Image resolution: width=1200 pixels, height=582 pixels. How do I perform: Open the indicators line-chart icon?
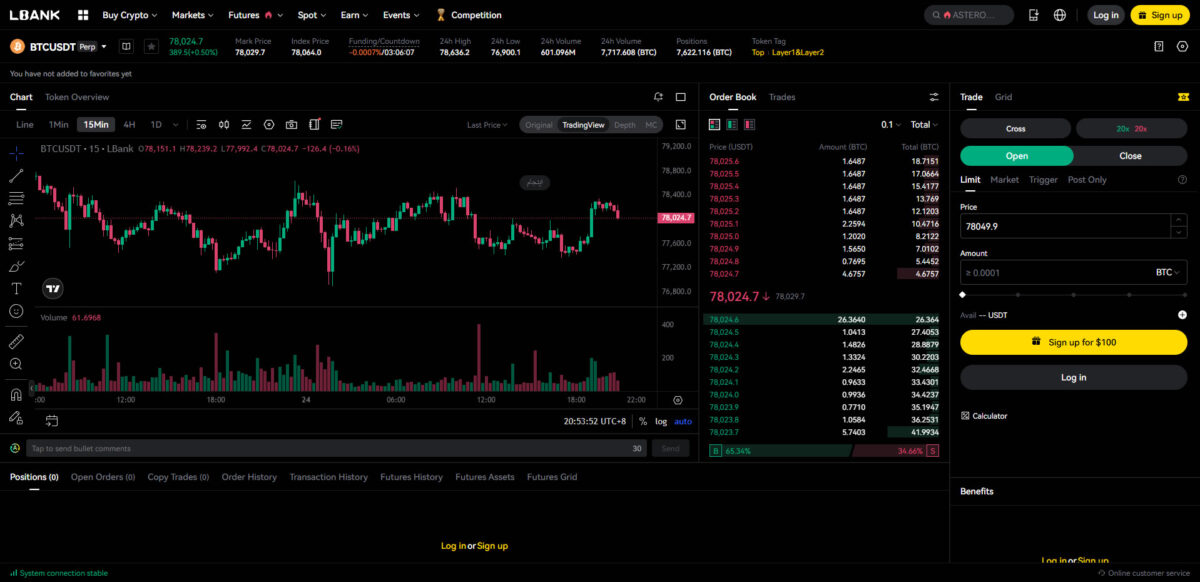click(246, 125)
